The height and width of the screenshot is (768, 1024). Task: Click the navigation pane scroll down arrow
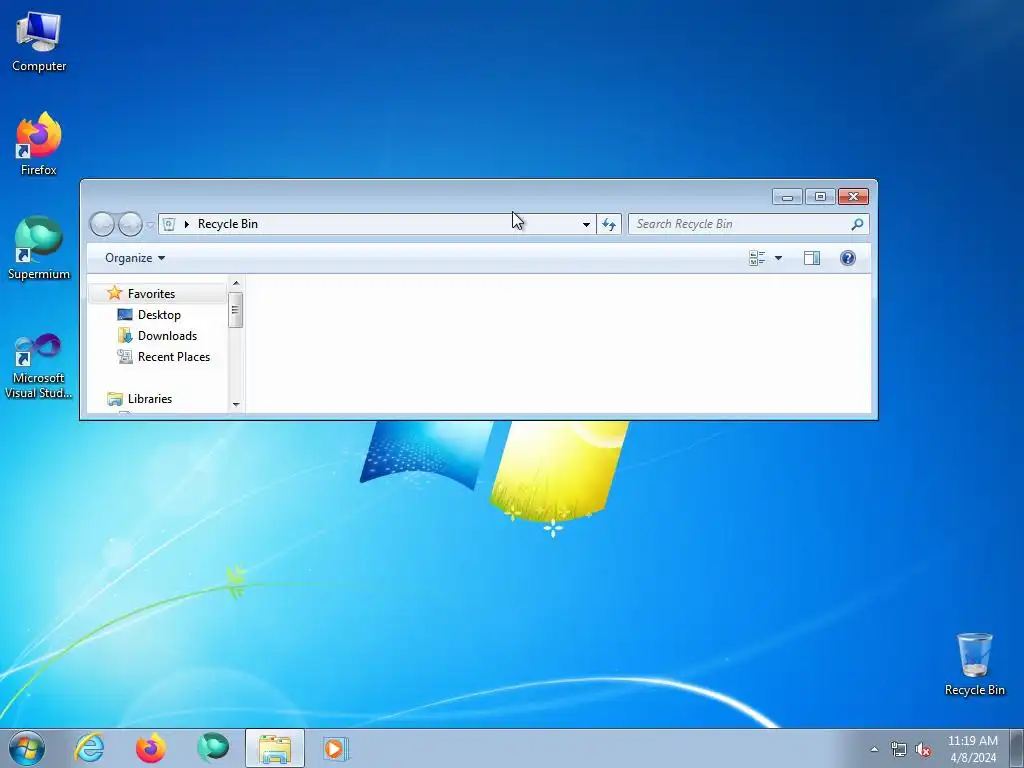point(236,404)
